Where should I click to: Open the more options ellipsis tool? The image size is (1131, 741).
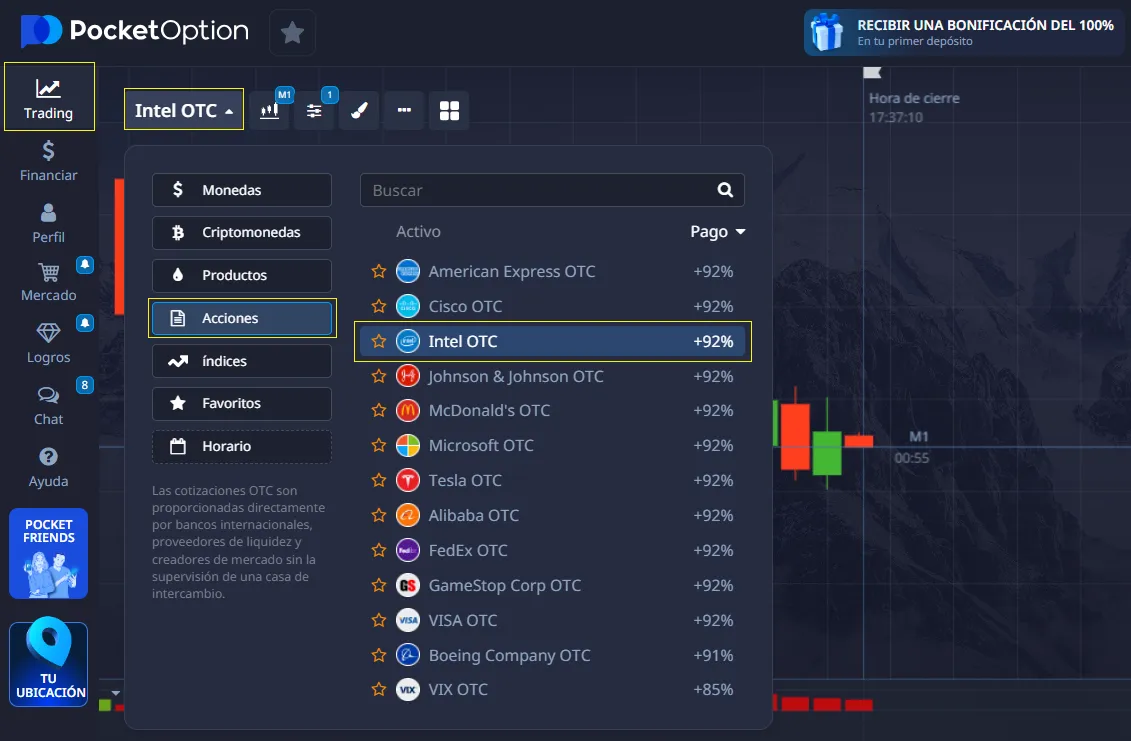404,110
